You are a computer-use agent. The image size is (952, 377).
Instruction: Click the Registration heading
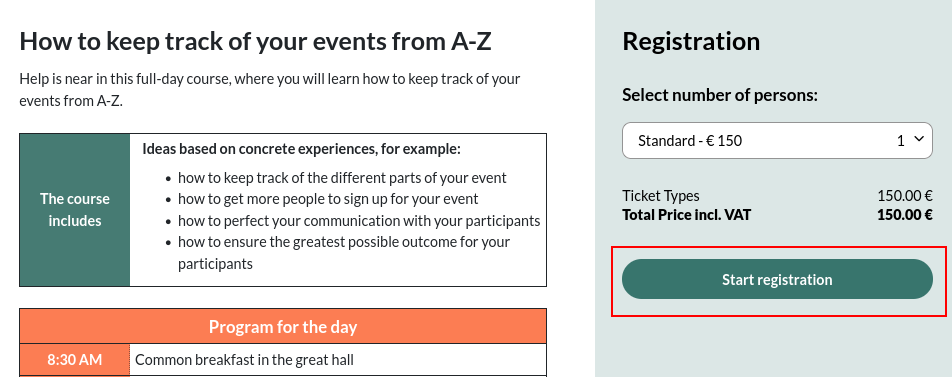click(691, 41)
